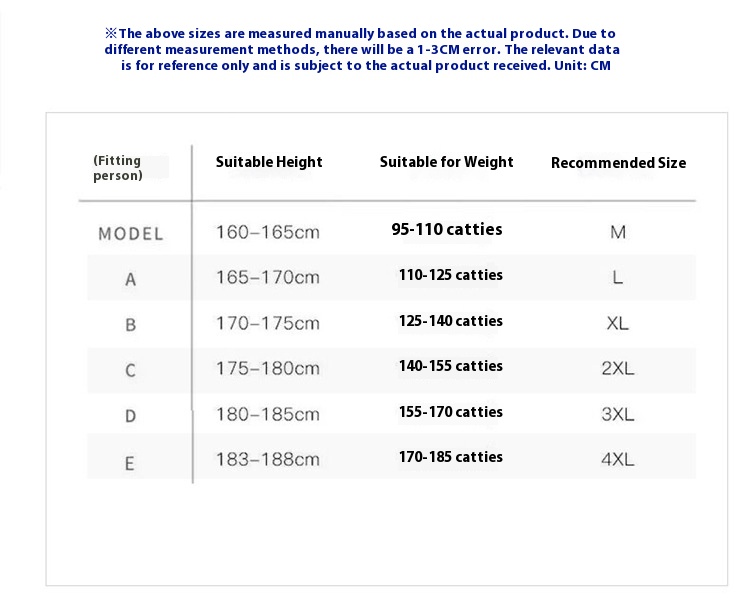750x609 pixels.
Task: Select the '(Fitting person)' header cell
Action: click(x=118, y=168)
